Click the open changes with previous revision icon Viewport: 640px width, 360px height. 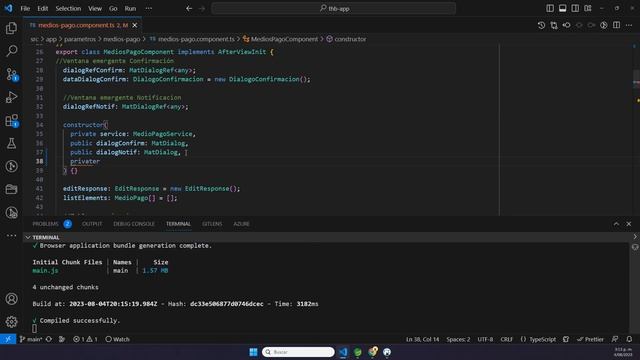coord(567,25)
